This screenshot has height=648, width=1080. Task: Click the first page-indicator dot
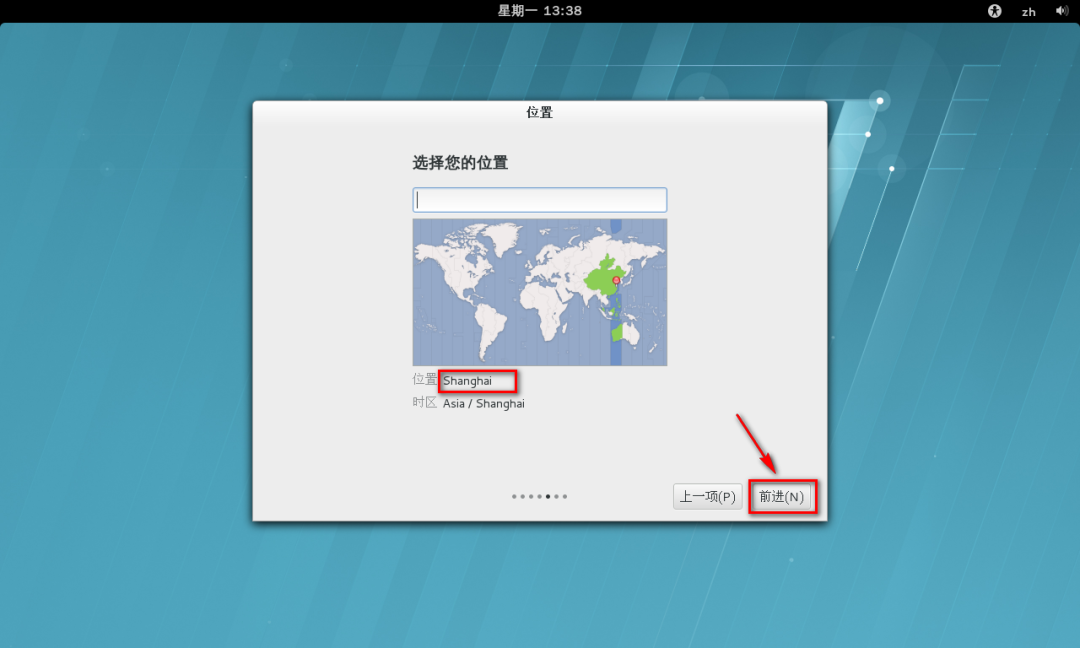click(x=513, y=496)
